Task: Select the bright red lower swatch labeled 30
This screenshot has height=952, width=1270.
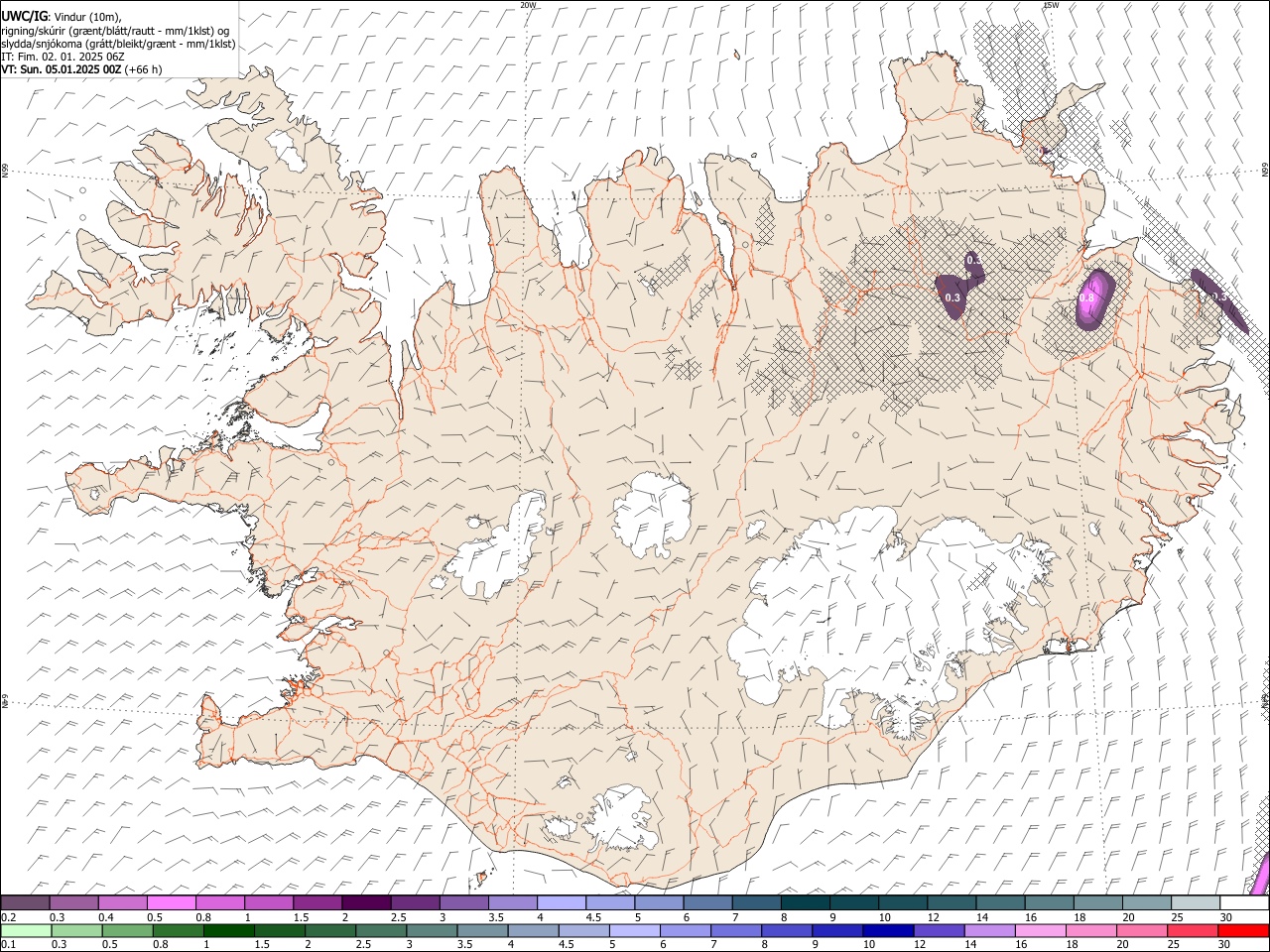Action: [1243, 930]
